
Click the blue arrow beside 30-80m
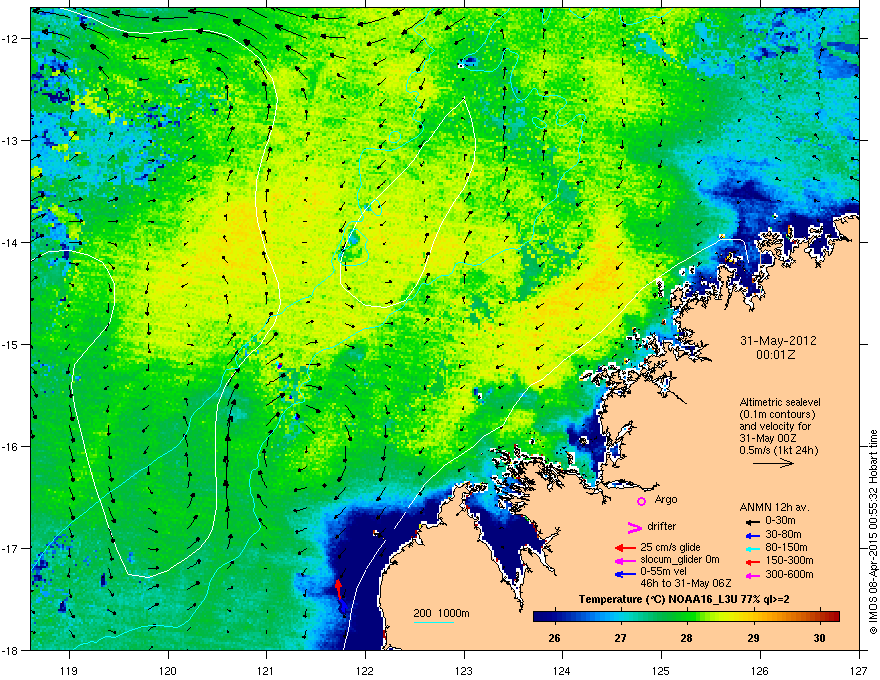tap(752, 535)
